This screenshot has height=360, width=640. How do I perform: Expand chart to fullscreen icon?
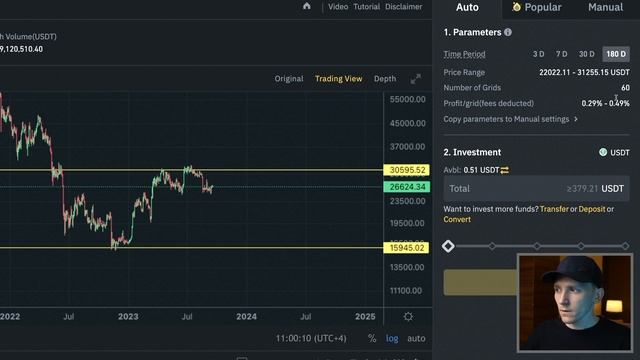point(416,79)
